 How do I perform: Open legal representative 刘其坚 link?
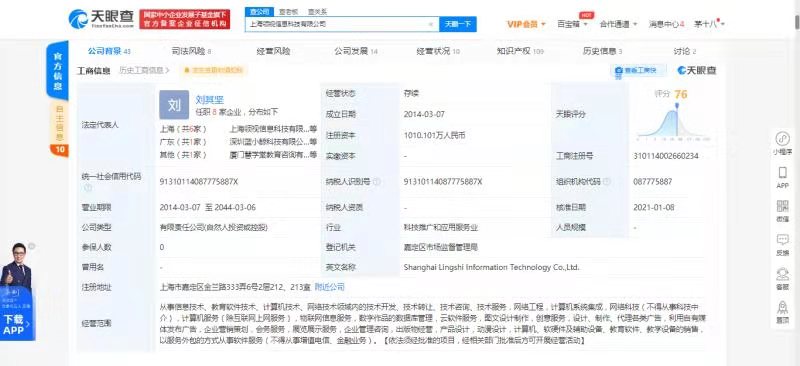[210, 100]
